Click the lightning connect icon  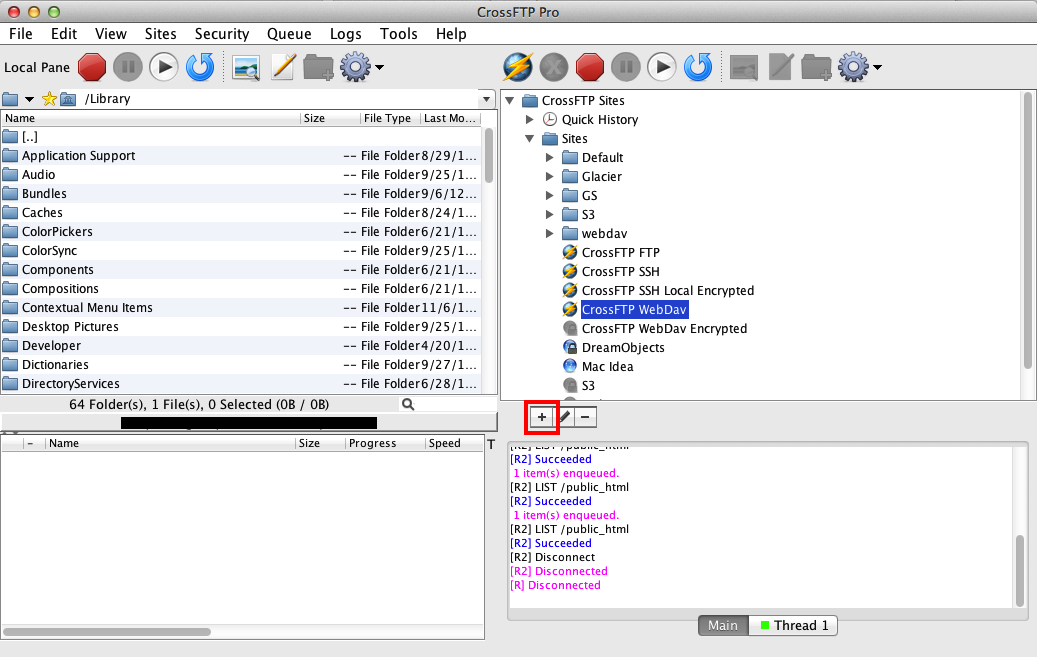pos(518,67)
